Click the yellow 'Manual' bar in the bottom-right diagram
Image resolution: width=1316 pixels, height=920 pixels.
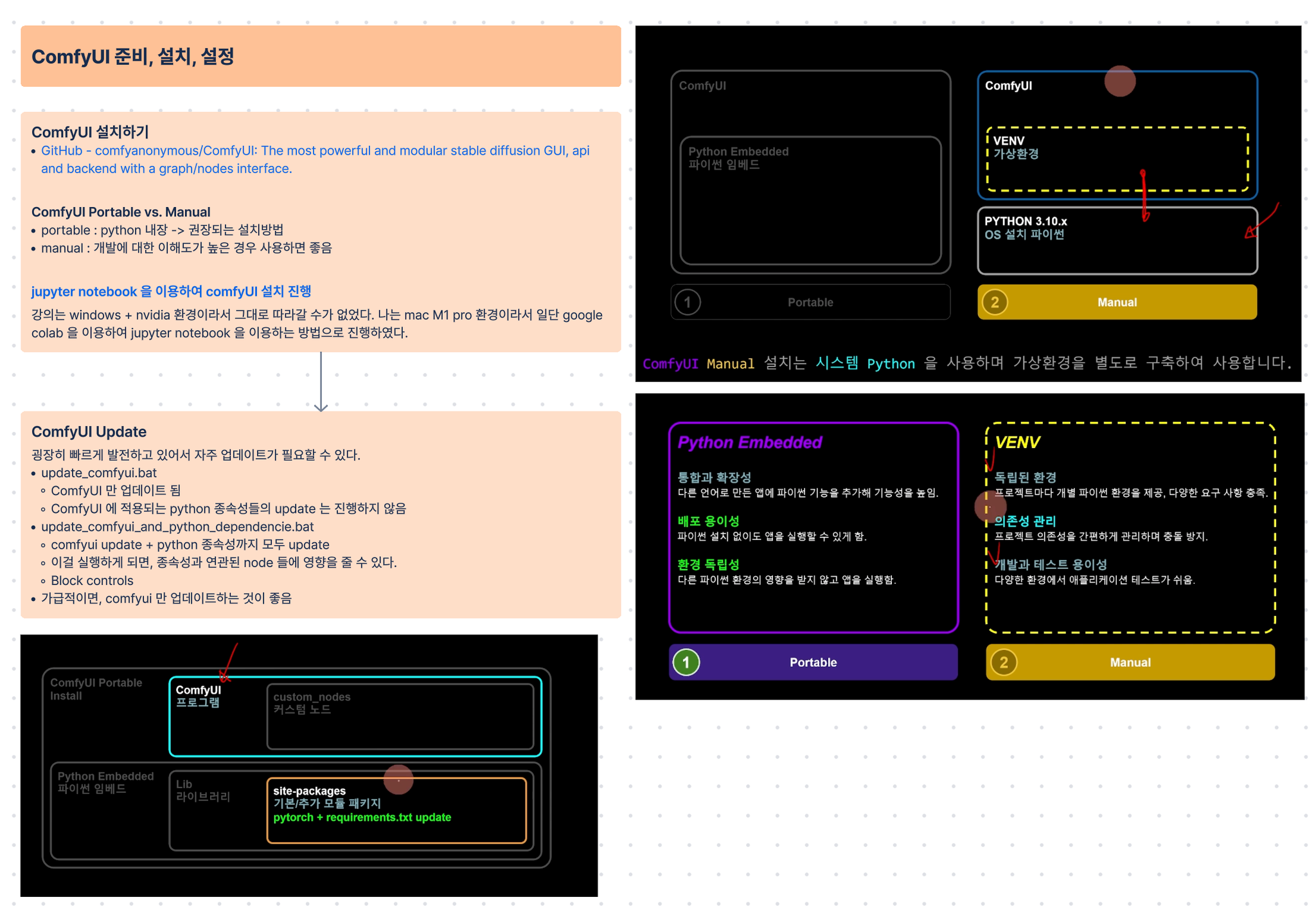click(1130, 662)
